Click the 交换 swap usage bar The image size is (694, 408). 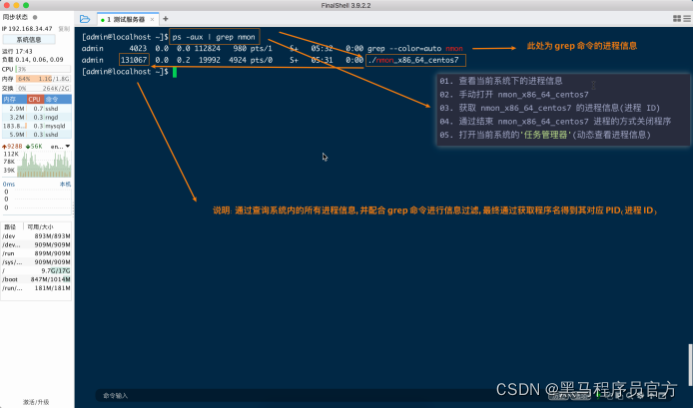43,88
